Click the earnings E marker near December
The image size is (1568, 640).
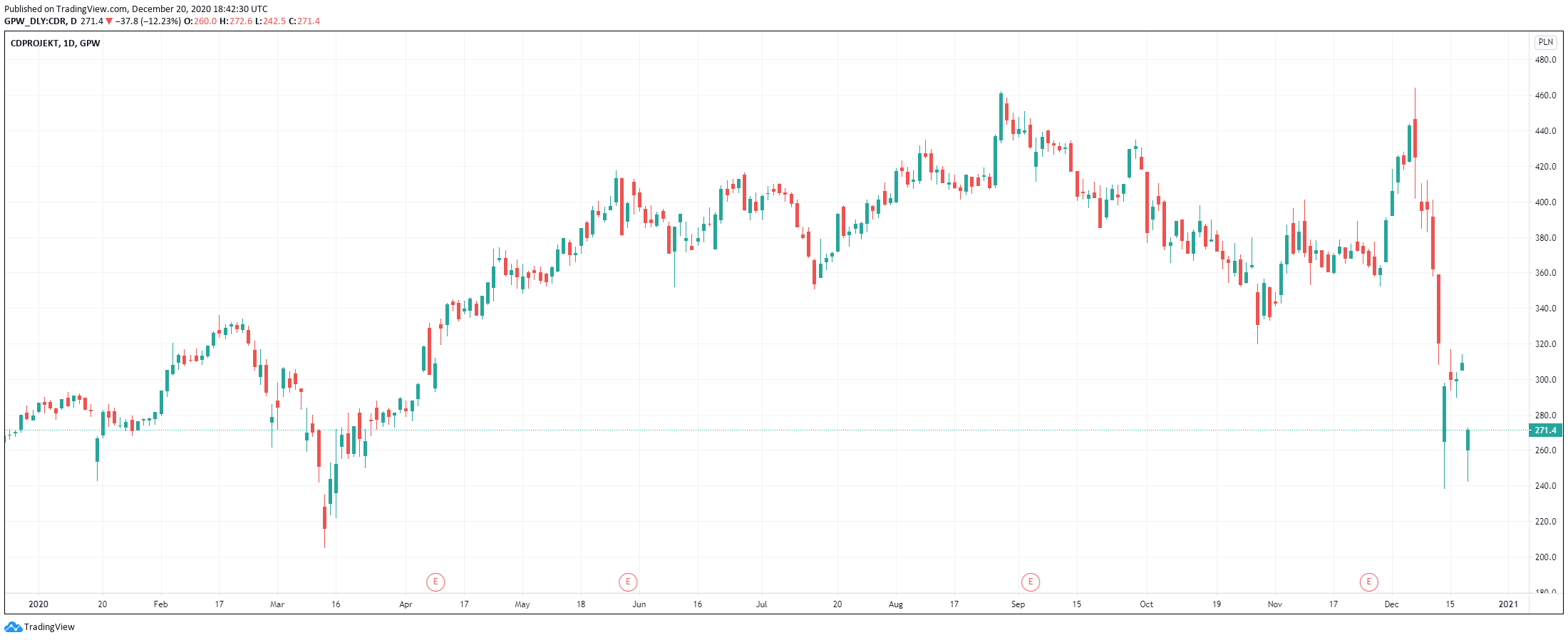point(1368,582)
